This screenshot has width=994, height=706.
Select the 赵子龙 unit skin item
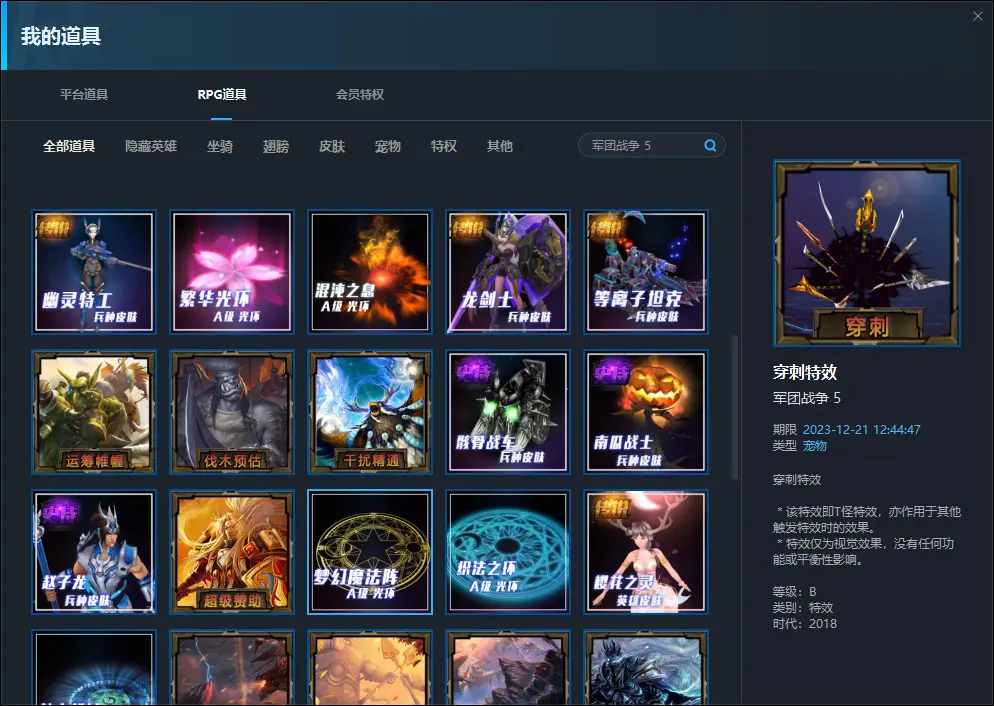(94, 552)
